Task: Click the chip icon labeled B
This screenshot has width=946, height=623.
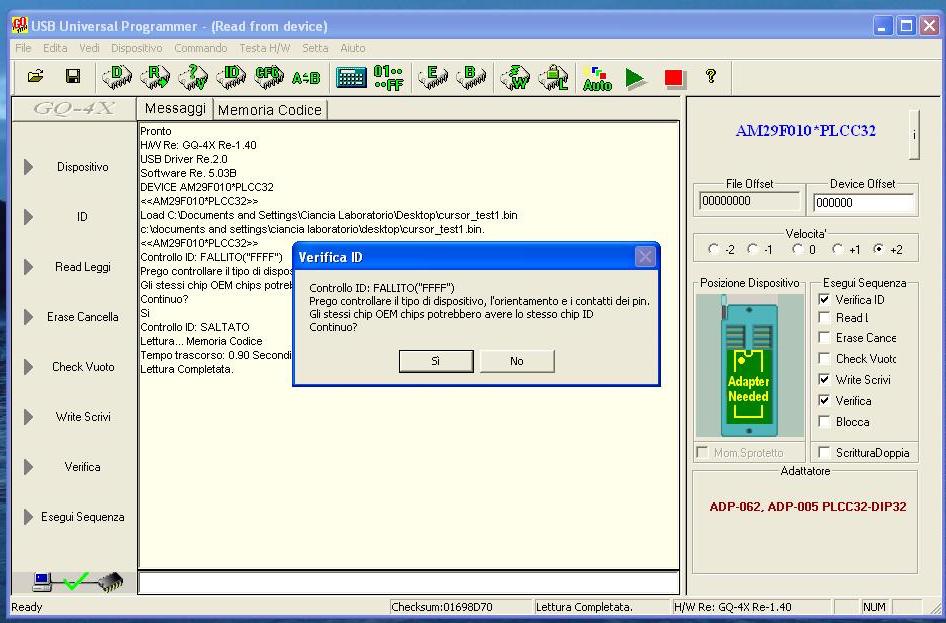Action: pyautogui.click(x=471, y=77)
